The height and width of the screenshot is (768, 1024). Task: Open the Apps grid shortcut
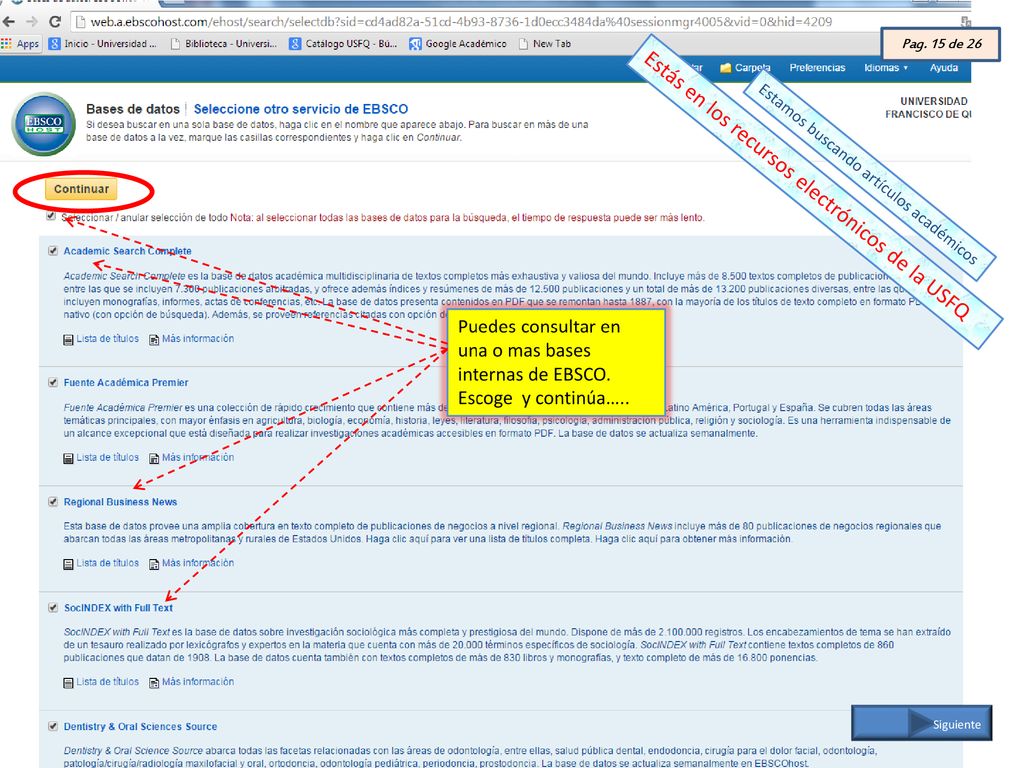coord(20,44)
